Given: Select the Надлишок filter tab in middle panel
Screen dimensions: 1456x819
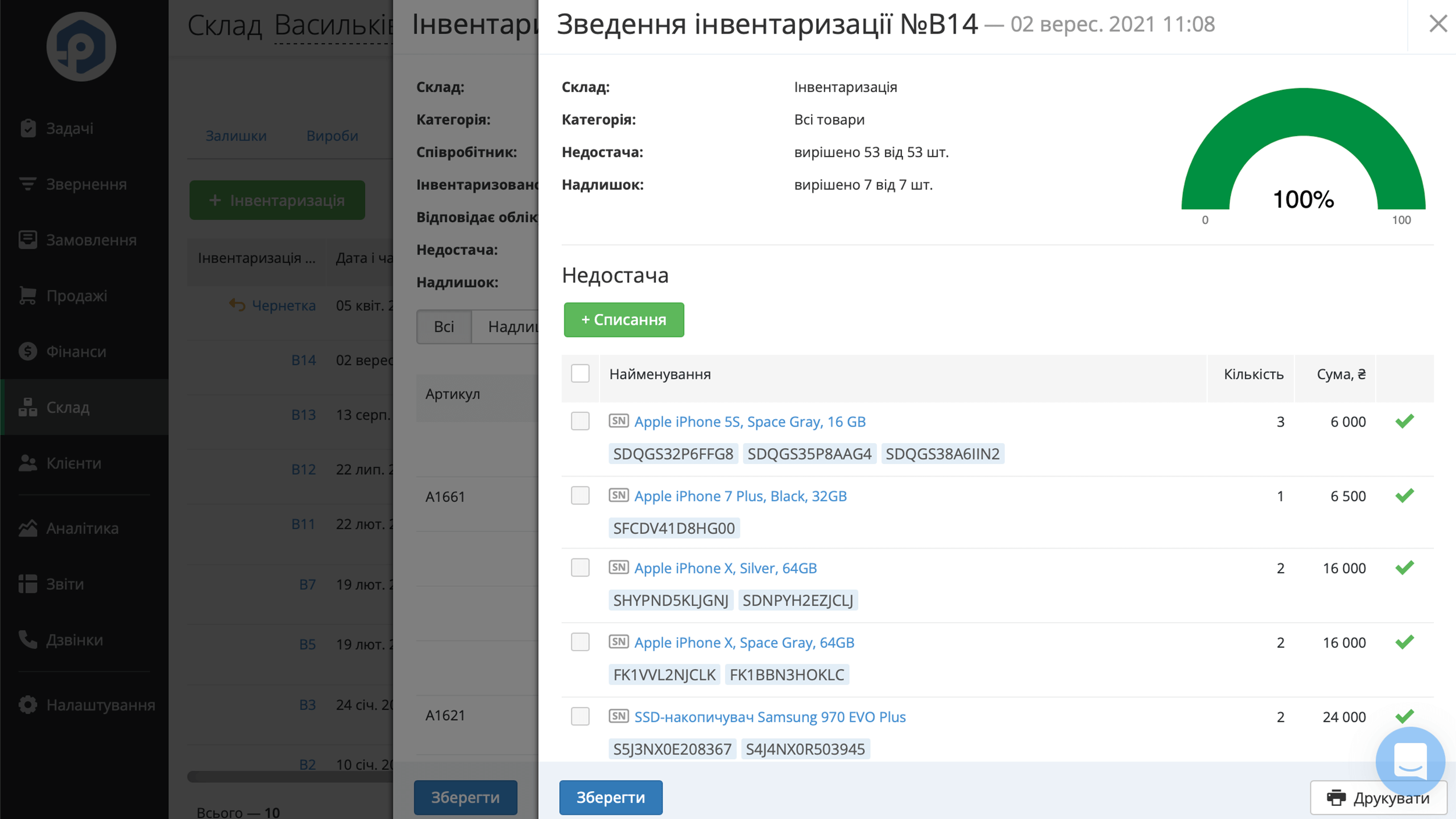Looking at the screenshot, I should tap(505, 326).
